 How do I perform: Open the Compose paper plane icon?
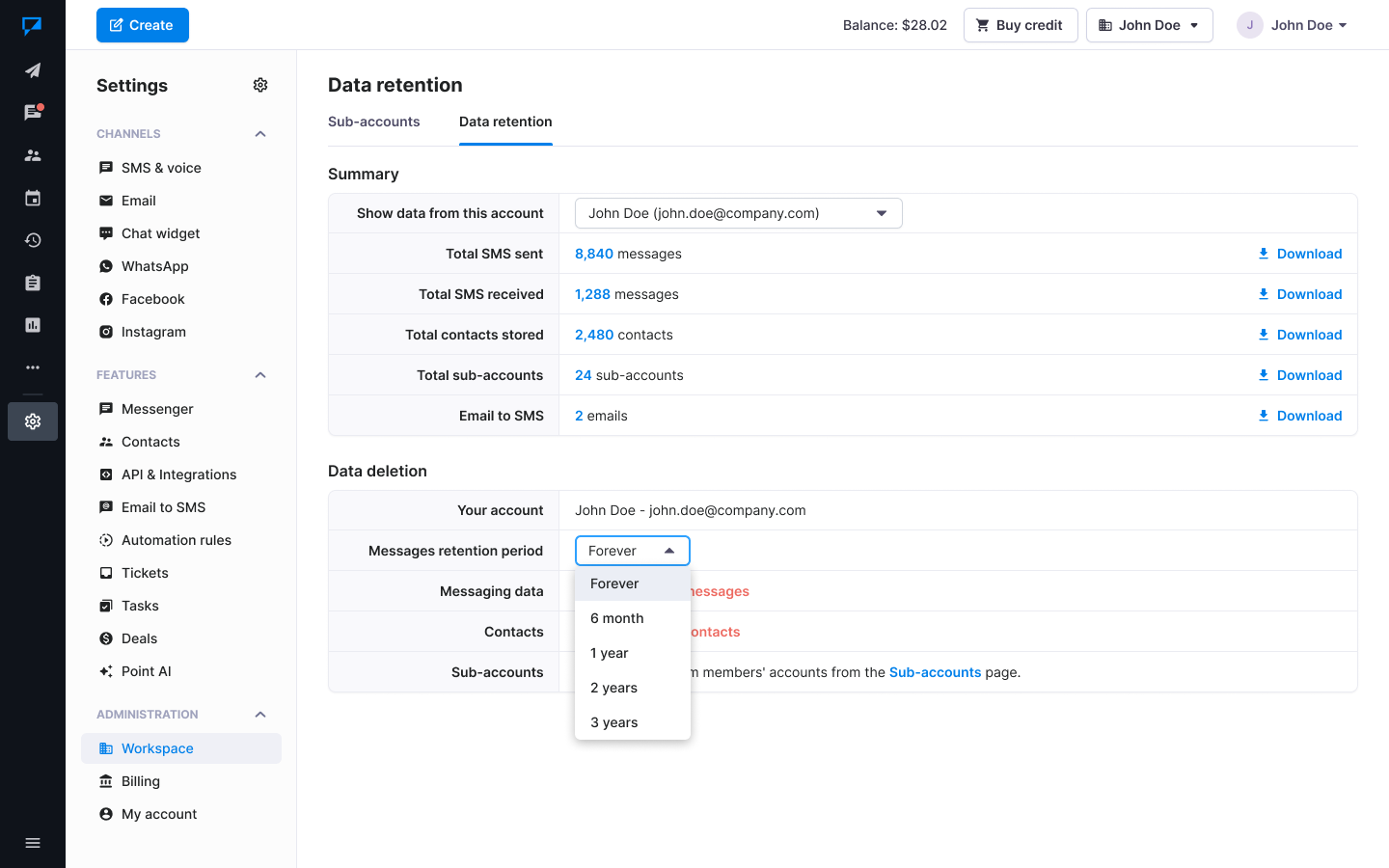pyautogui.click(x=33, y=70)
